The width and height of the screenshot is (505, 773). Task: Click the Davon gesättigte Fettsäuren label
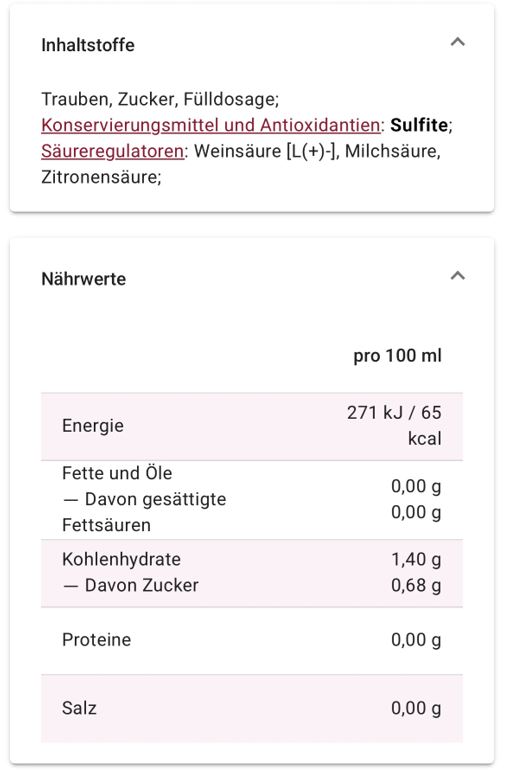click(x=144, y=512)
